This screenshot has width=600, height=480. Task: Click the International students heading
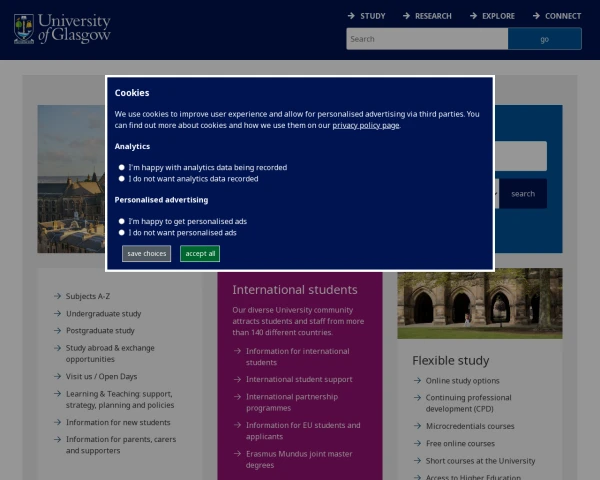pyautogui.click(x=295, y=290)
